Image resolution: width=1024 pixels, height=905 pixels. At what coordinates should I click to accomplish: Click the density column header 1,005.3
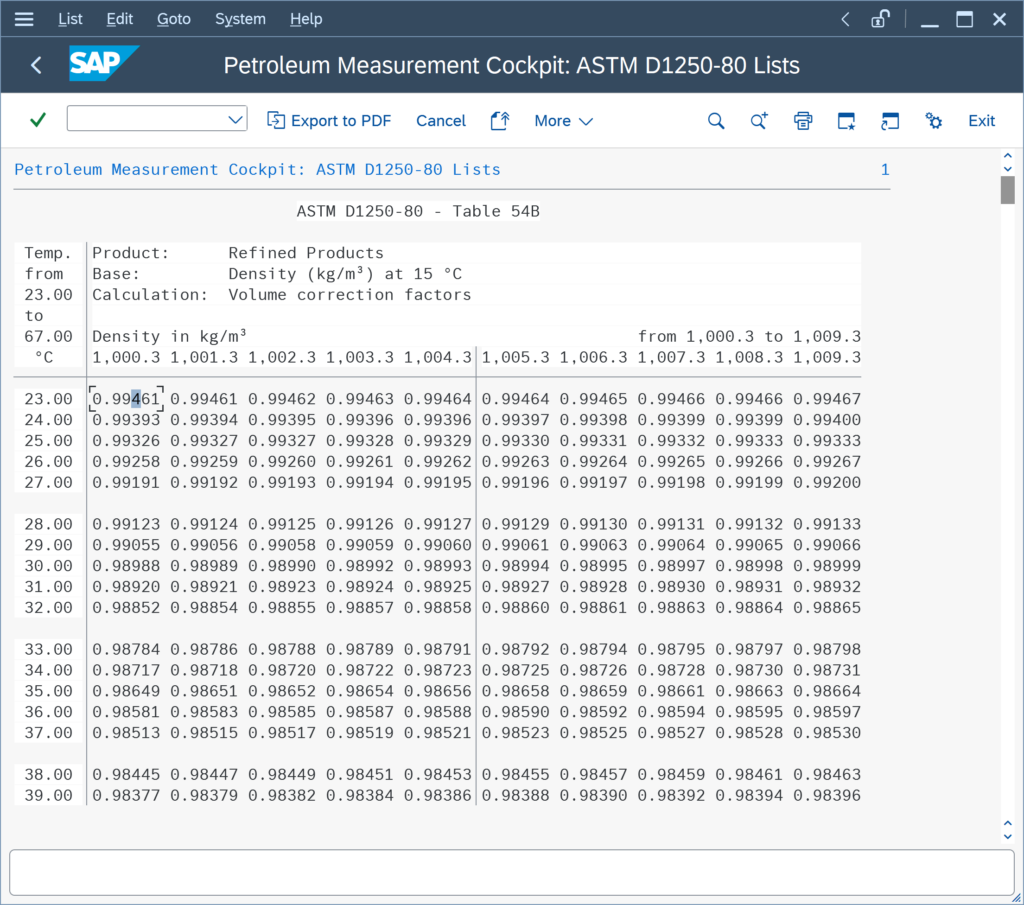coord(515,357)
